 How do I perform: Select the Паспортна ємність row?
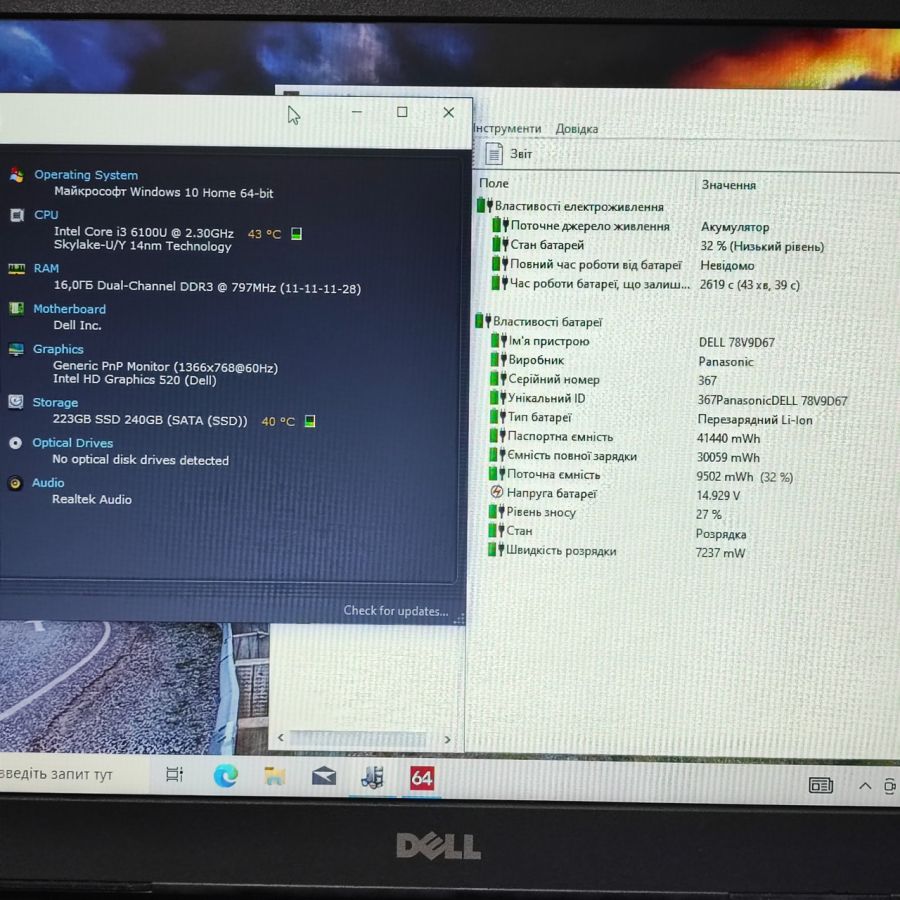pos(625,437)
